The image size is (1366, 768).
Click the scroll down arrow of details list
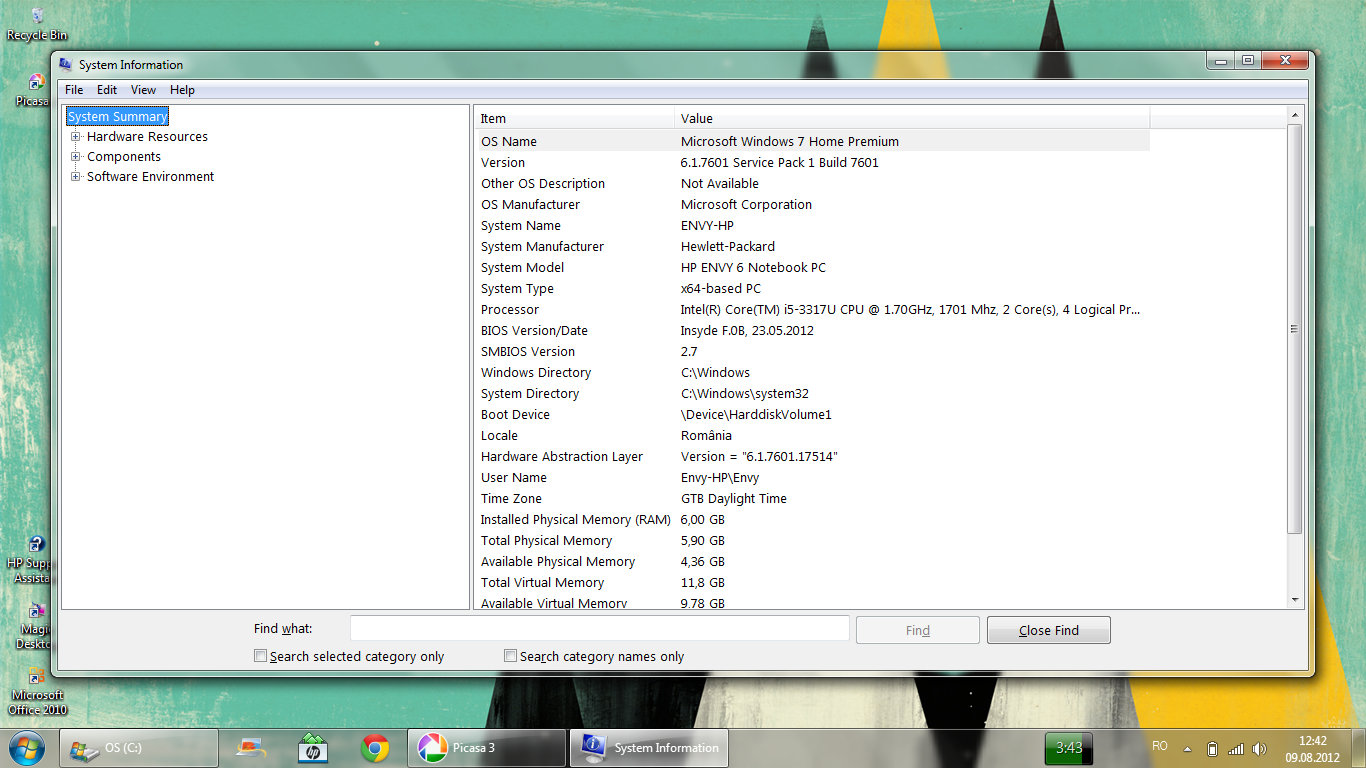(x=1295, y=600)
